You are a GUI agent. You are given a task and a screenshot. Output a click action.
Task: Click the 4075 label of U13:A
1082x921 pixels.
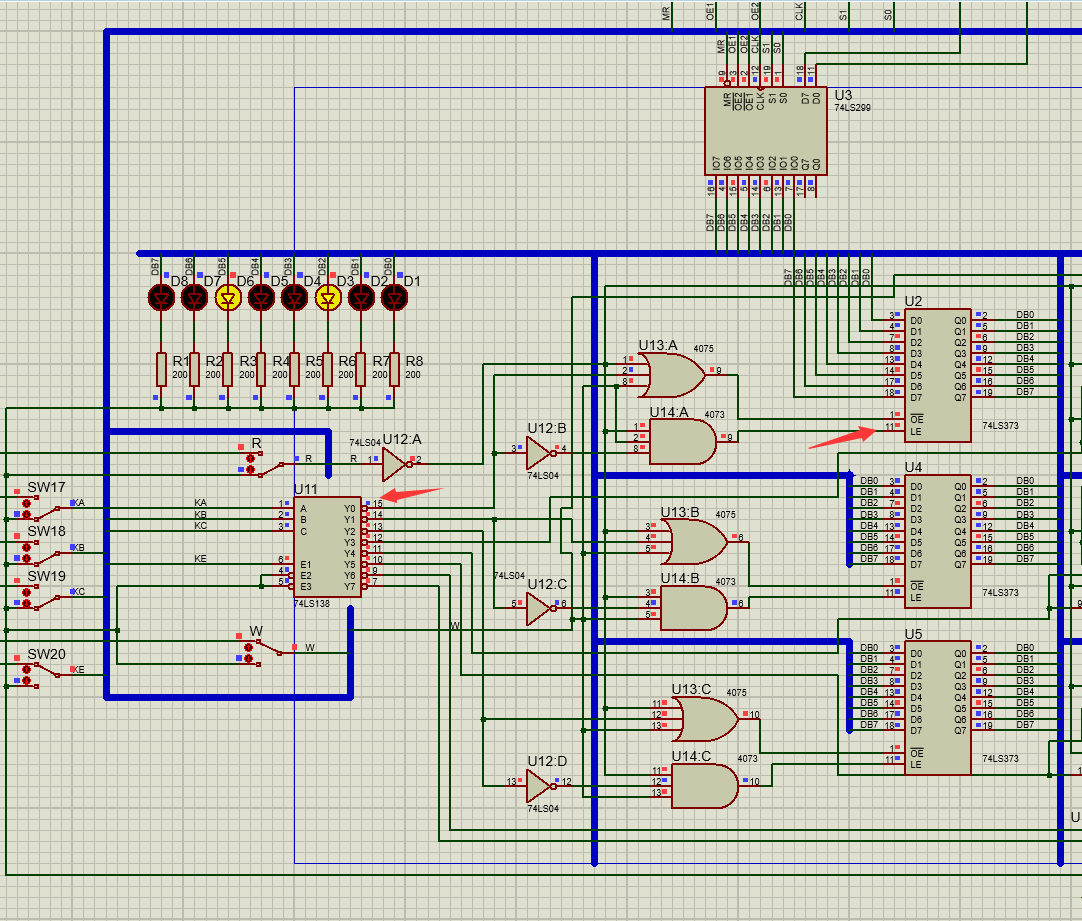click(x=704, y=349)
